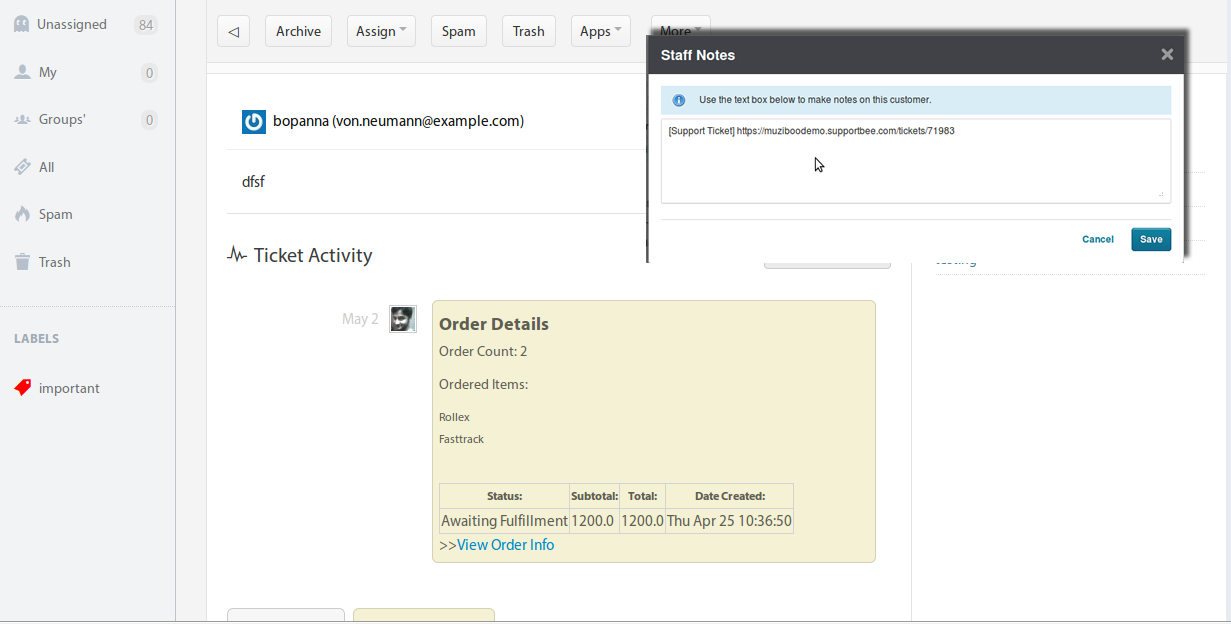Click the bopanna customer avatar icon
The width and height of the screenshot is (1231, 624).
coord(253,121)
